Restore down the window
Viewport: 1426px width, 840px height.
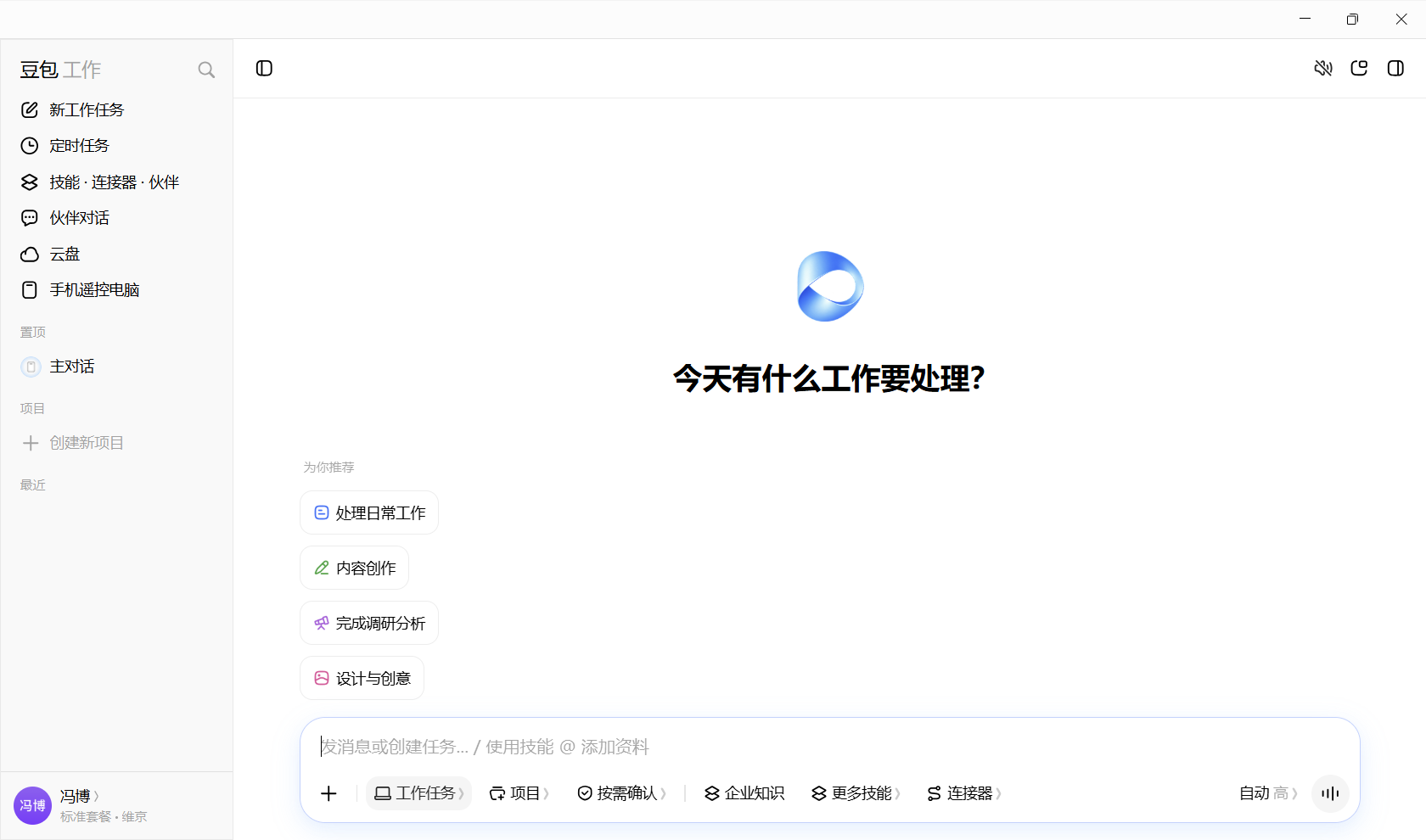pyautogui.click(x=1352, y=19)
